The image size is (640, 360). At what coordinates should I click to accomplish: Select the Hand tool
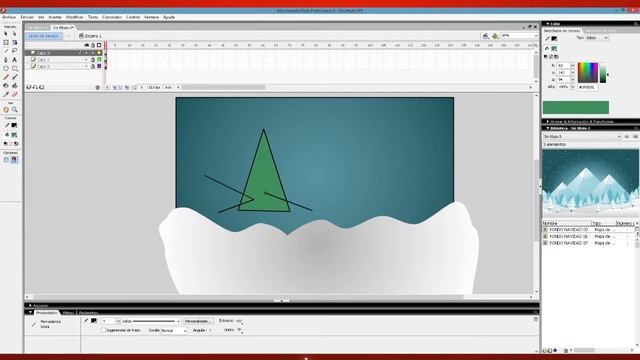coord(6,109)
